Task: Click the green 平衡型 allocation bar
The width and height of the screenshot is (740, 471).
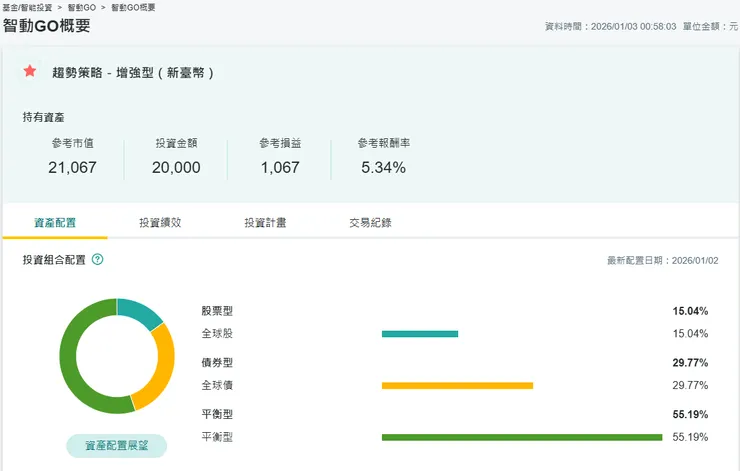Action: tap(522, 437)
